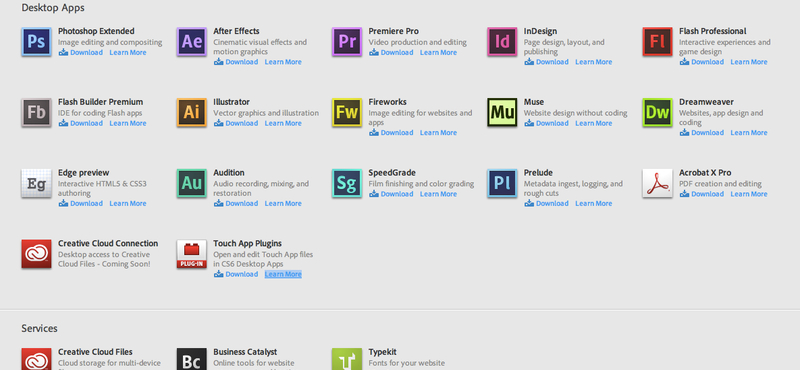The width and height of the screenshot is (800, 370).
Task: Open the Prelude Pl icon
Action: click(502, 183)
